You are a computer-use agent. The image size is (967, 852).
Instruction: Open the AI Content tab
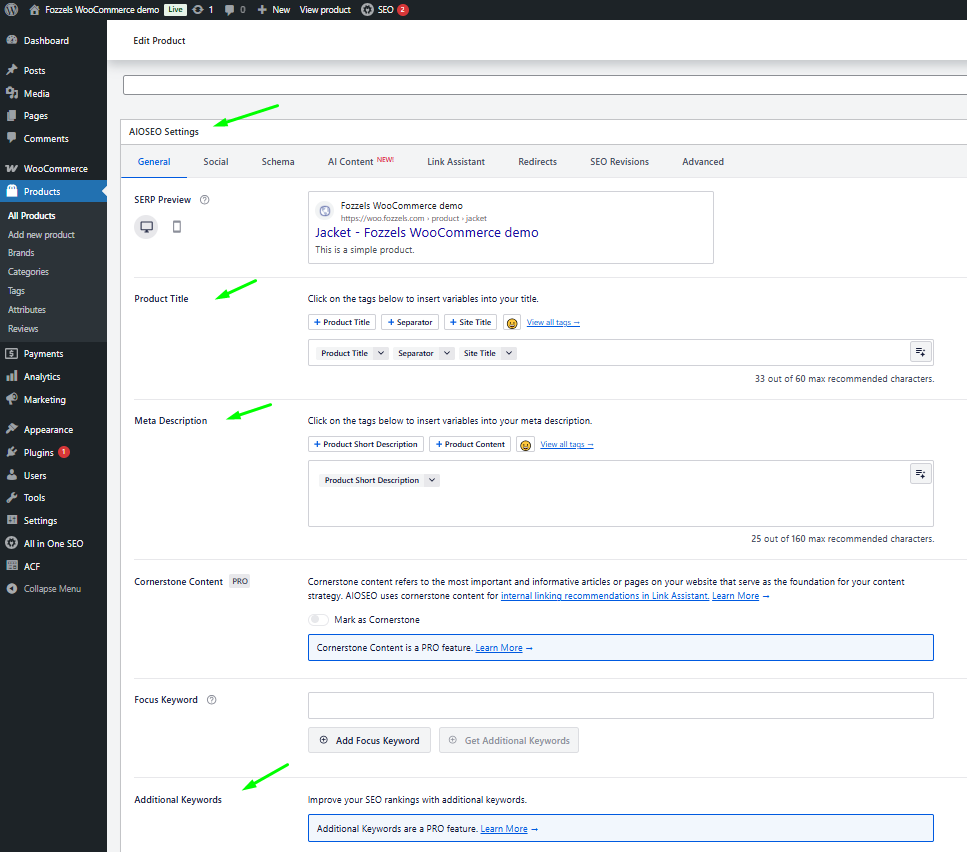[x=361, y=162]
